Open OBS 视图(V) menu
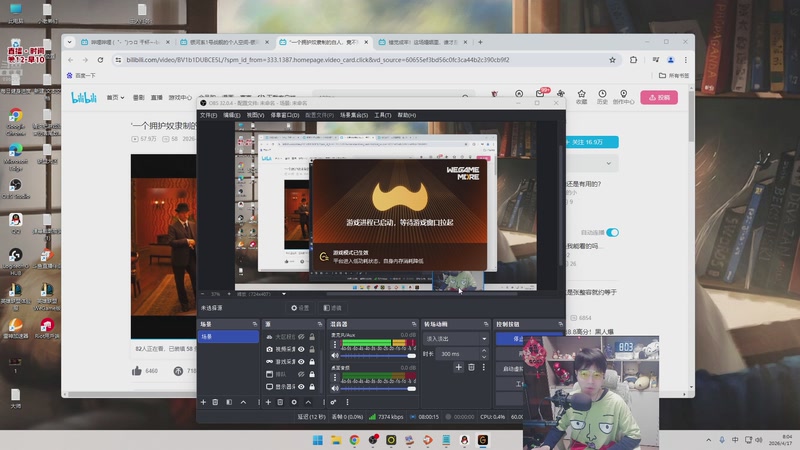The width and height of the screenshot is (800, 450). 256,115
